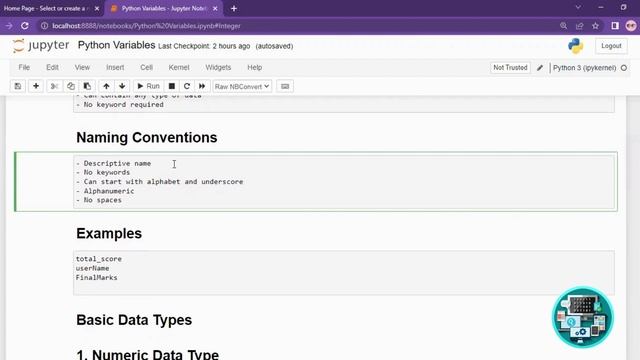Open browser profile avatar
Image resolution: width=640 pixels, height=360 pixels.
click(631, 26)
